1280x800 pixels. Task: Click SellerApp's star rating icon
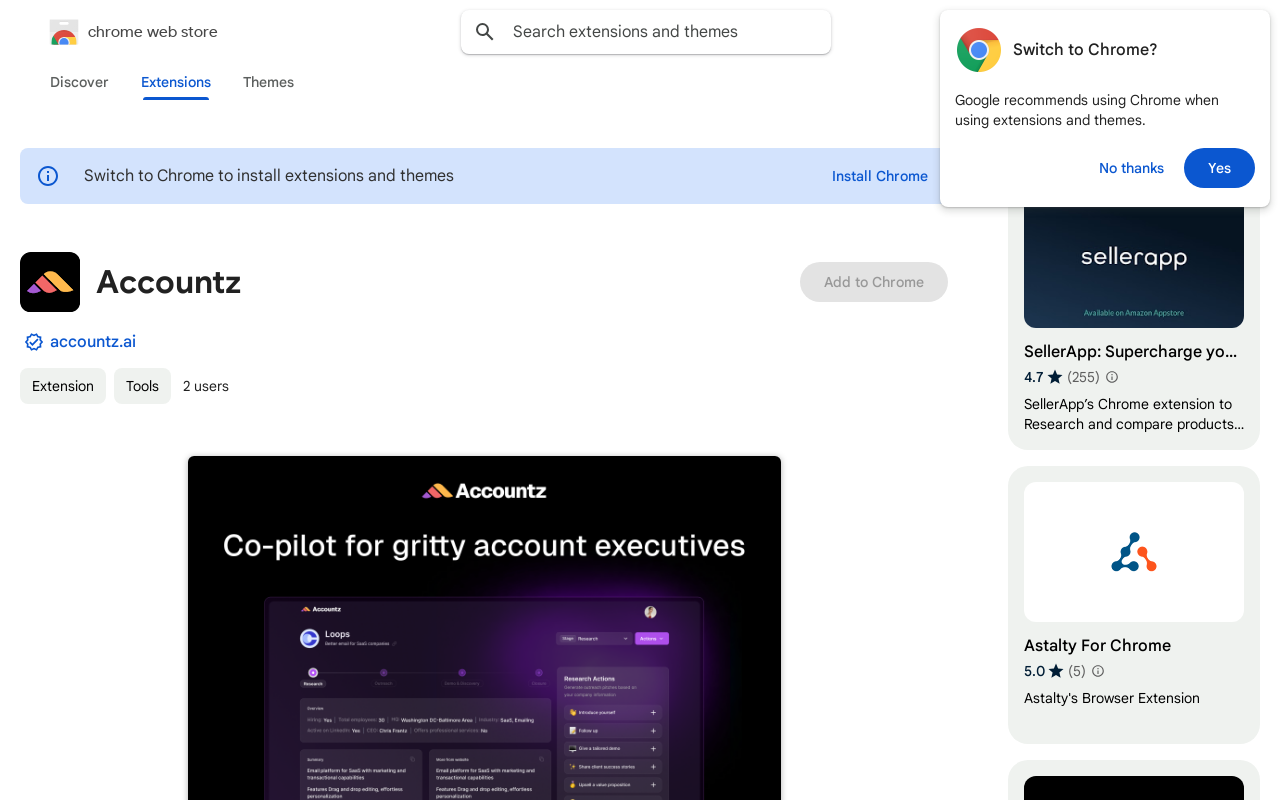click(1055, 377)
